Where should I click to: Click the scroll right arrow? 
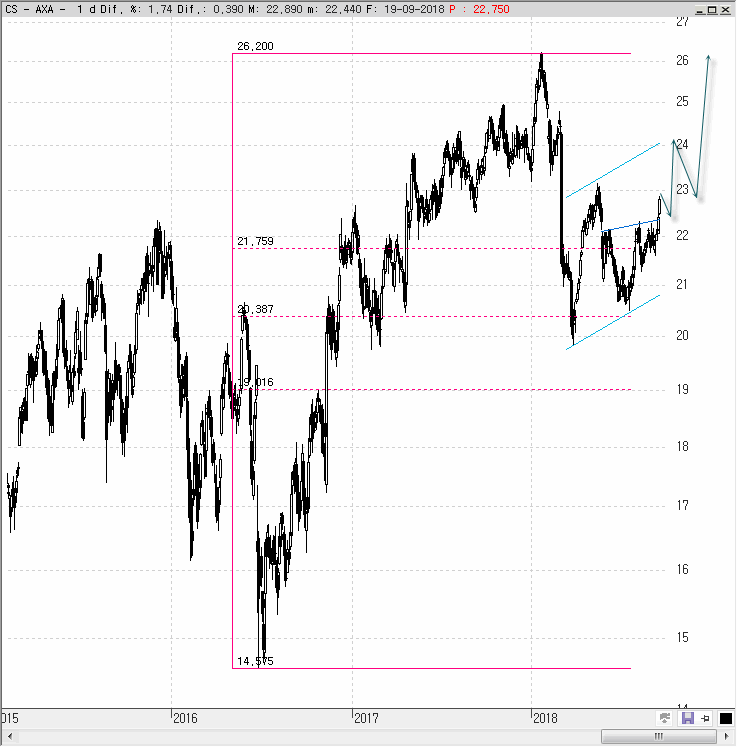(x=727, y=737)
